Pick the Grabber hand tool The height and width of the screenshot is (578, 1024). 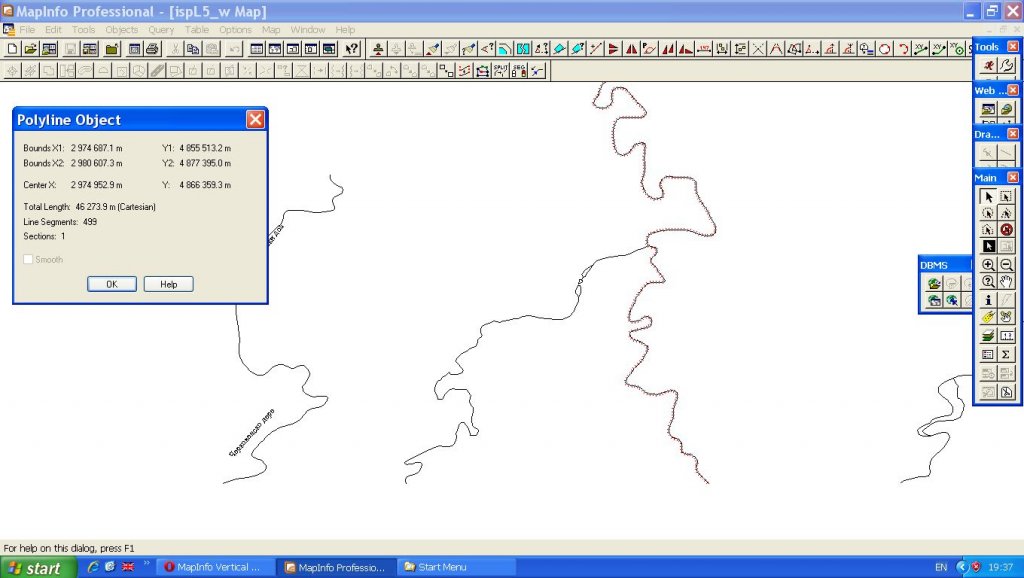pos(1006,282)
